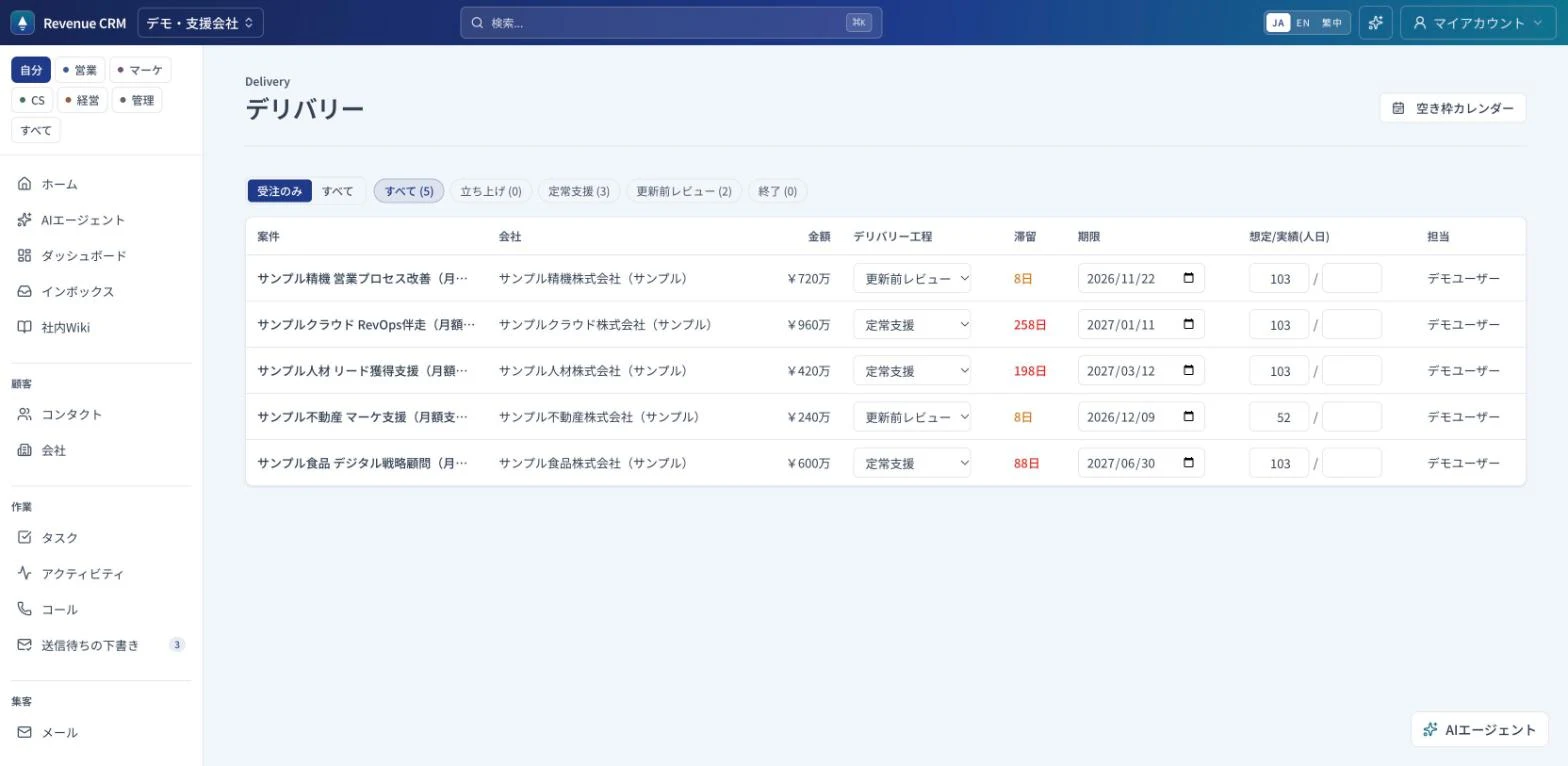Open delivery stage dropdown for サンプル不動産 row
This screenshot has height=766, width=1568.
[912, 416]
